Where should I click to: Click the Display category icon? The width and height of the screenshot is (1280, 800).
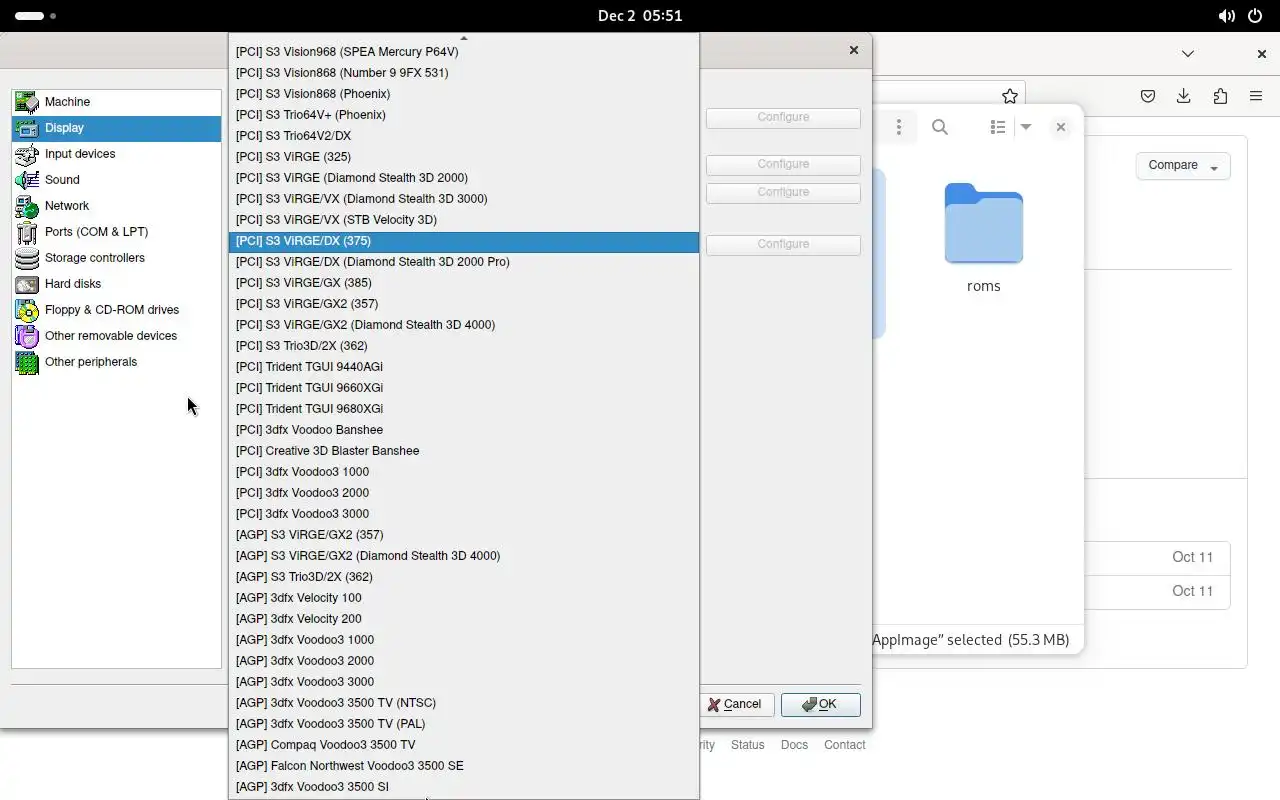pyautogui.click(x=27, y=128)
